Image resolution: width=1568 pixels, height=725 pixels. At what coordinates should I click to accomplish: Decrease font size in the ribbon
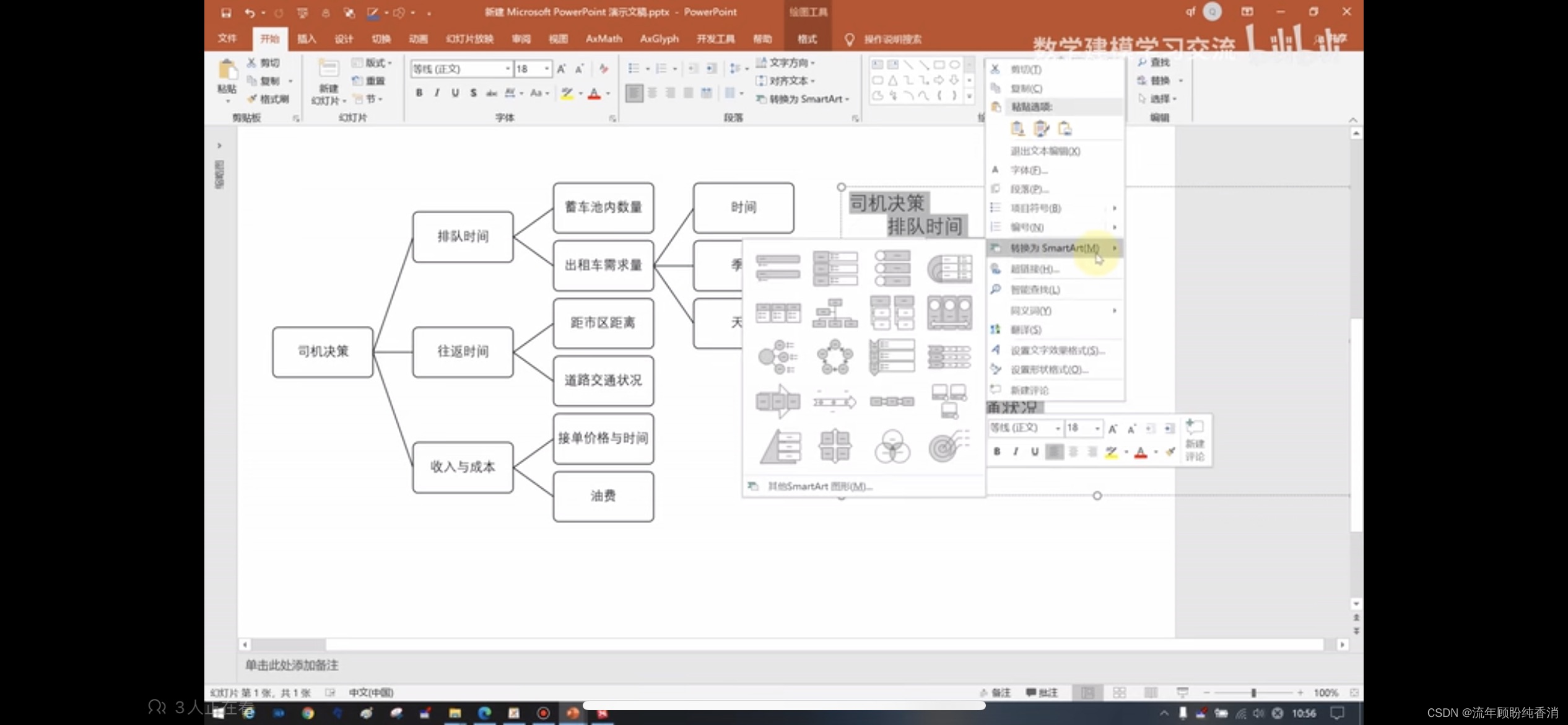coord(580,69)
